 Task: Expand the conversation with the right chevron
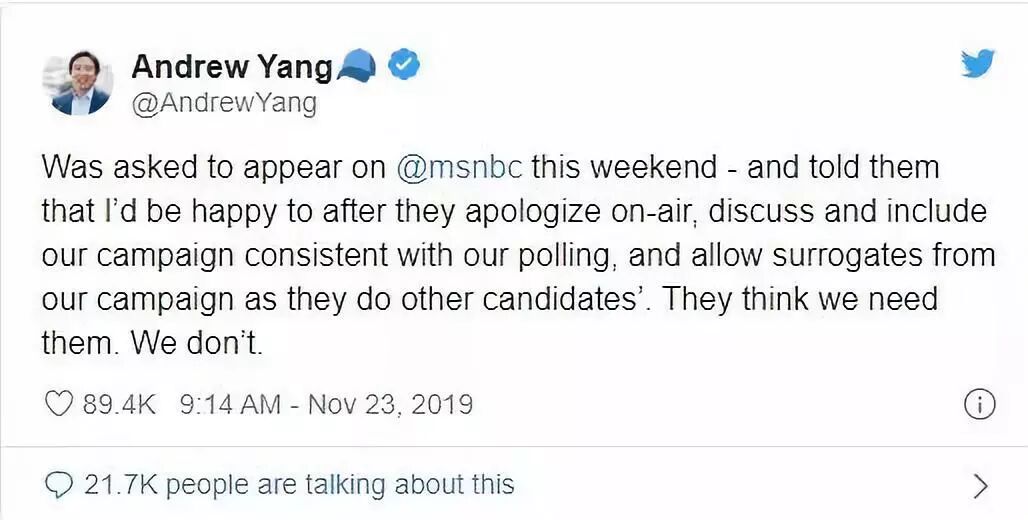tap(980, 486)
